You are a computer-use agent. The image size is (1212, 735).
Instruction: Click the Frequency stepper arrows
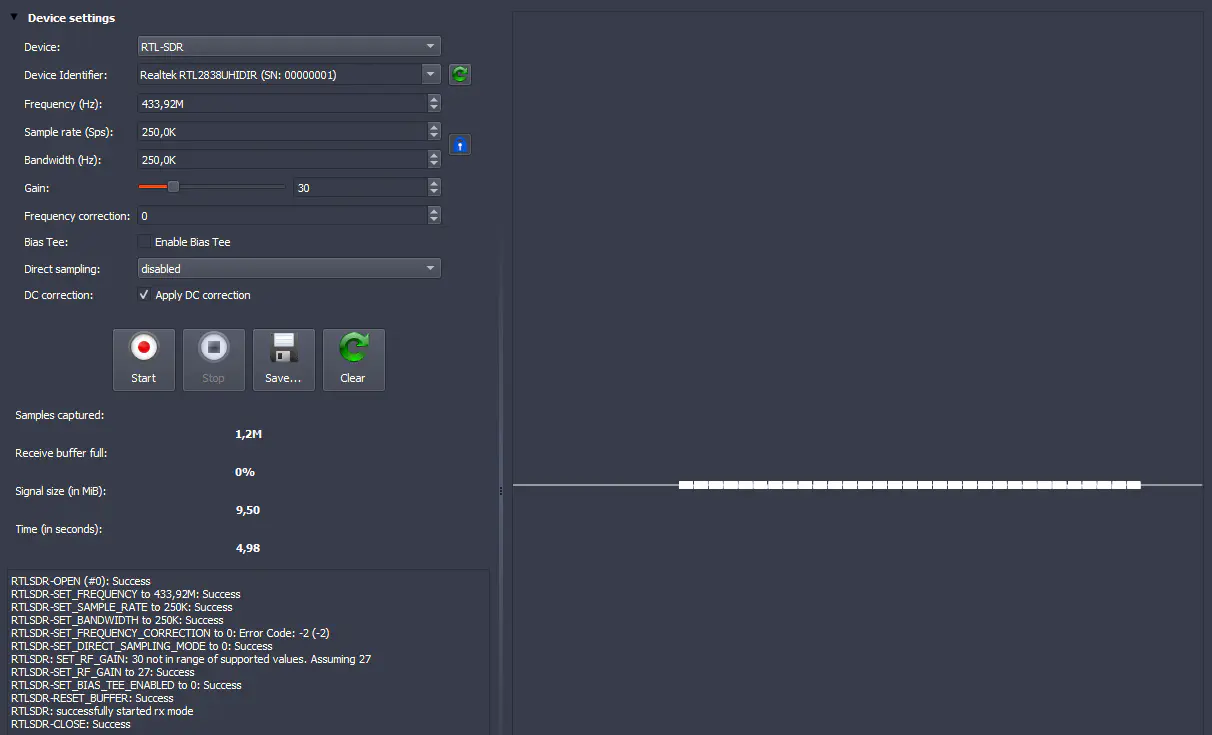(434, 103)
